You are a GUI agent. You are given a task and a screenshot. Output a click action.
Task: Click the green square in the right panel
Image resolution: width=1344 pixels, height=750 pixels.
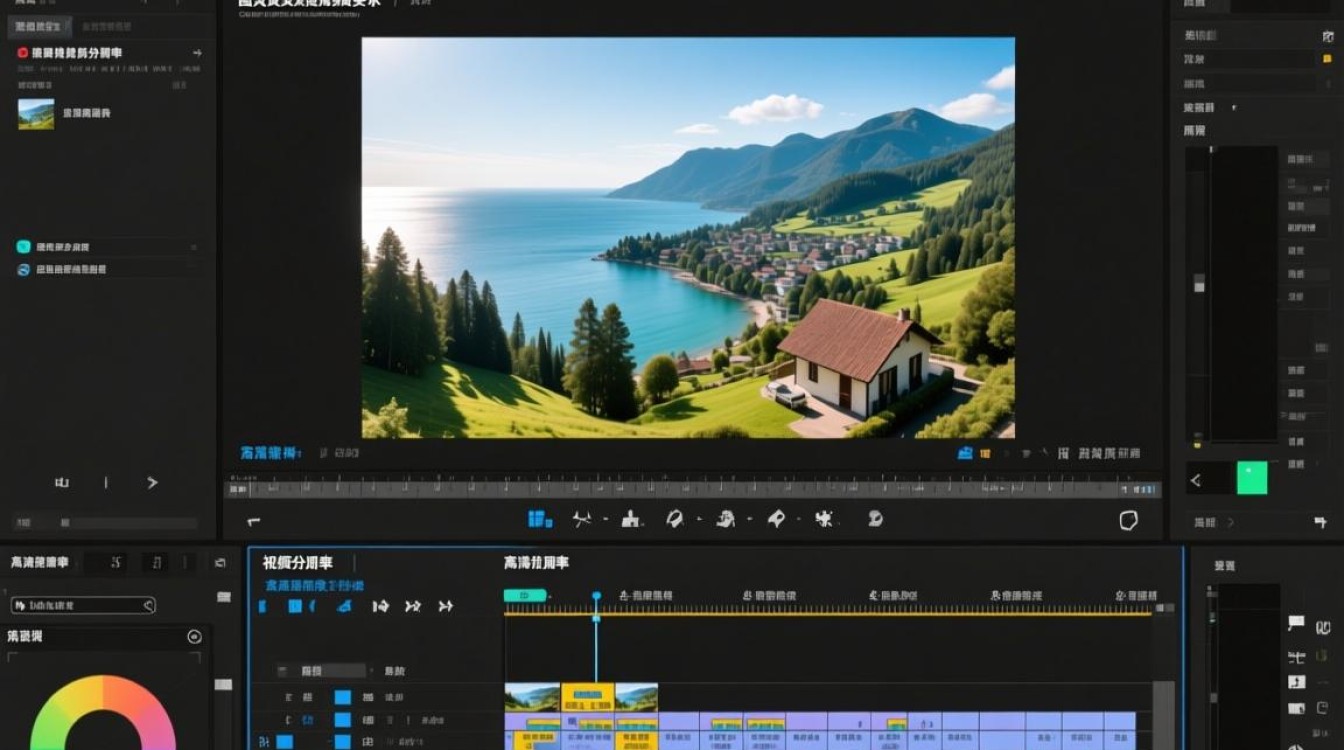1252,478
